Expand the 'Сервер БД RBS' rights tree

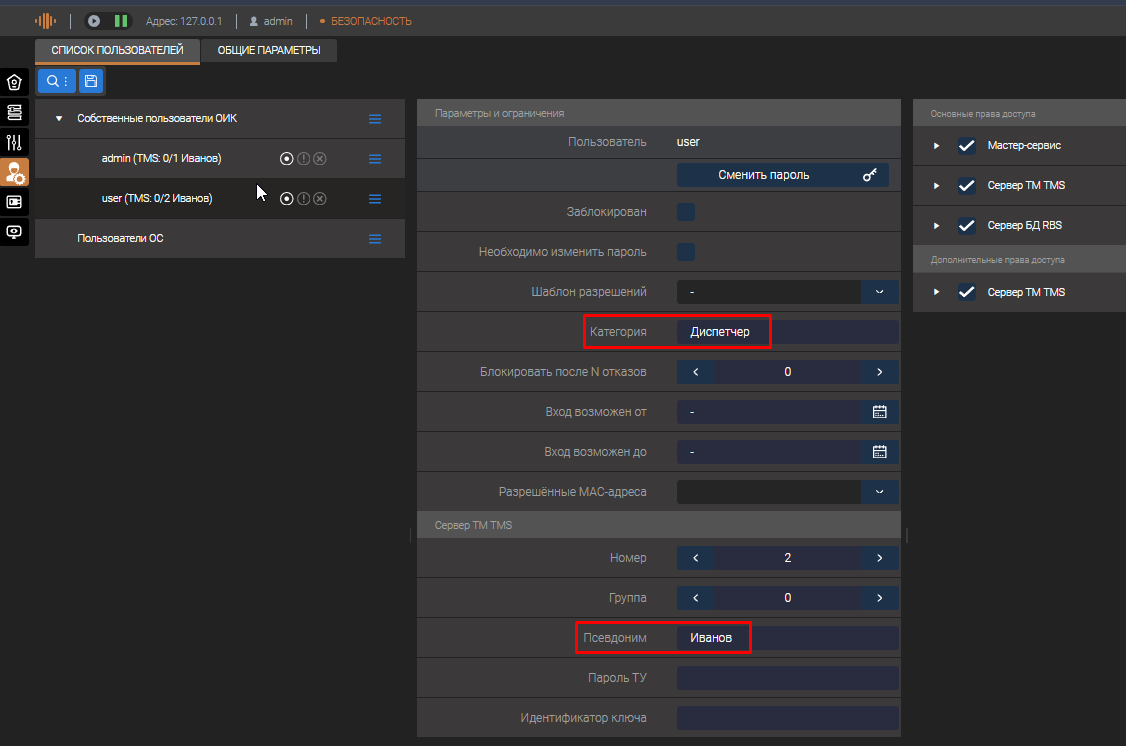point(937,226)
